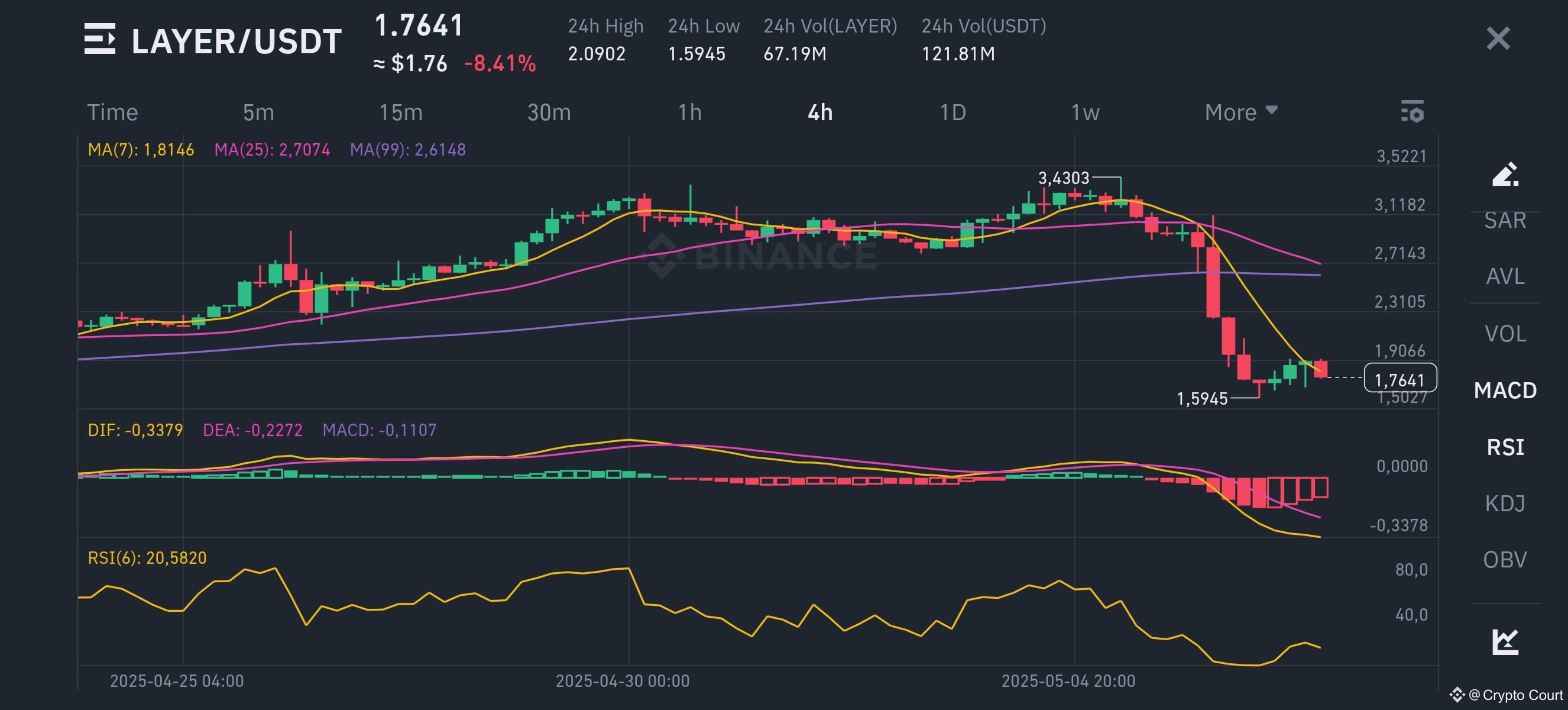
Task: Toggle the KDJ indicator
Action: 1505,504
